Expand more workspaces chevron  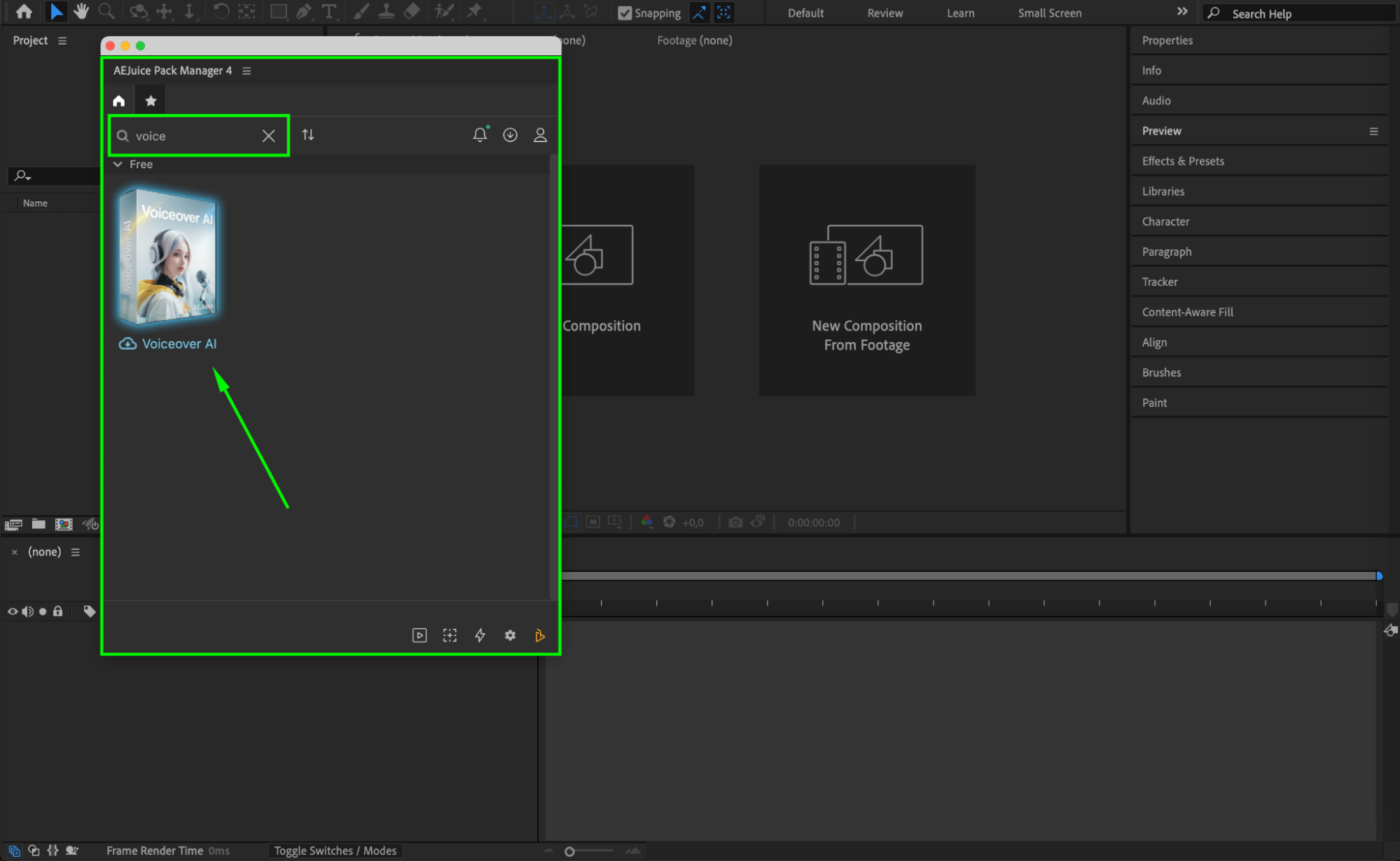click(1182, 12)
